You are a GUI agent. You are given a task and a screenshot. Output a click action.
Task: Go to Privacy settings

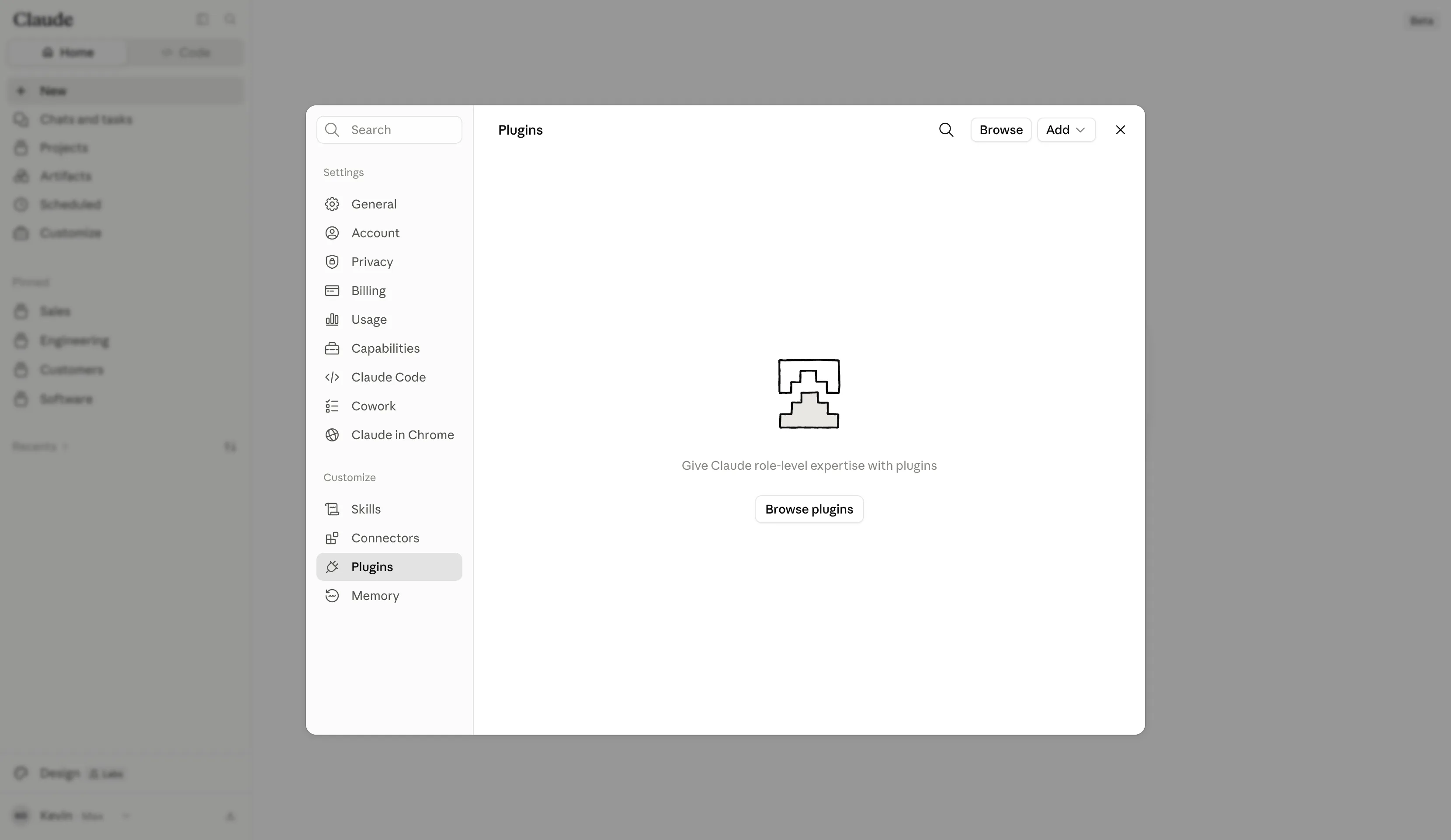(389, 261)
